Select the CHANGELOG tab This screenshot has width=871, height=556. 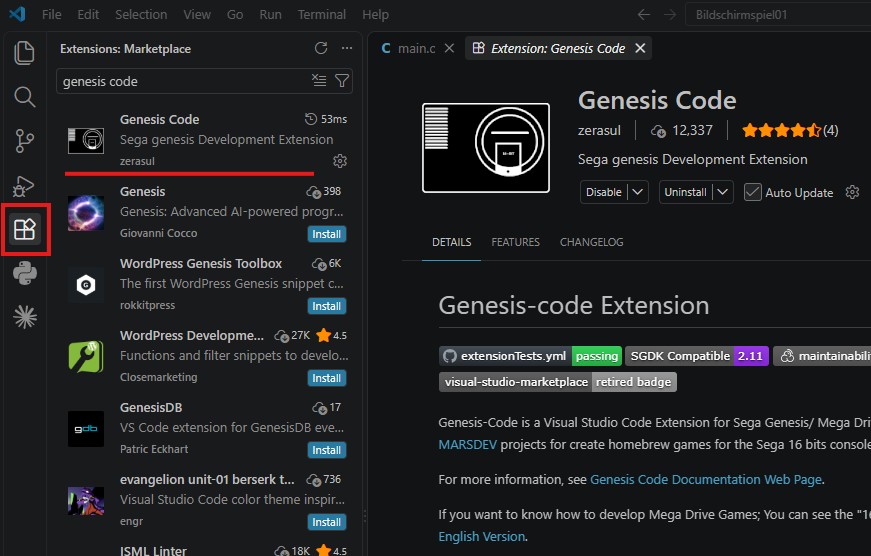click(592, 242)
